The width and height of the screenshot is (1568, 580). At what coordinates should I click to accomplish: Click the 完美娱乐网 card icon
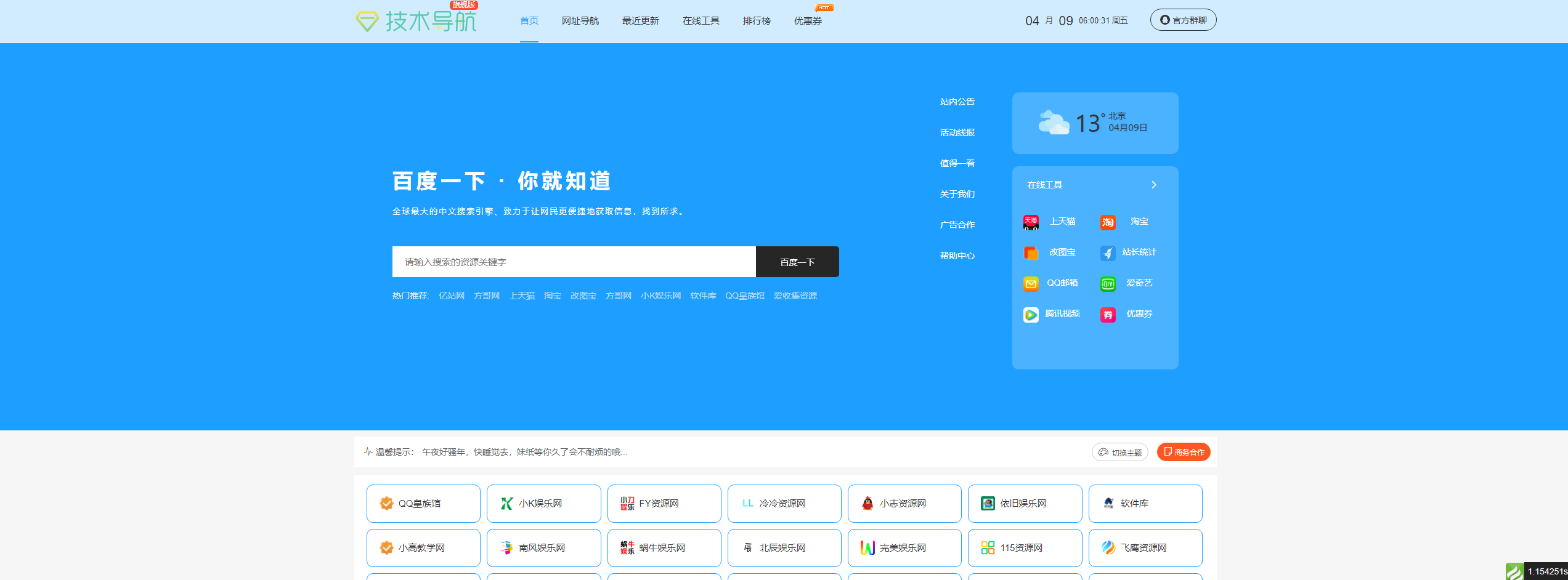(867, 548)
